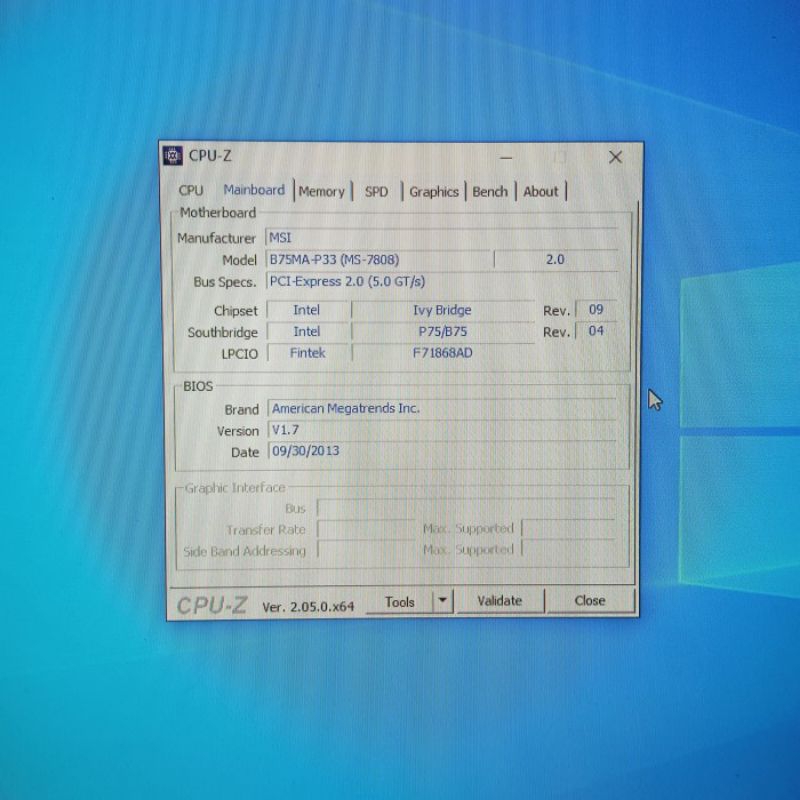Image resolution: width=800 pixels, height=800 pixels.
Task: Show the Graphics tab
Action: tap(434, 191)
